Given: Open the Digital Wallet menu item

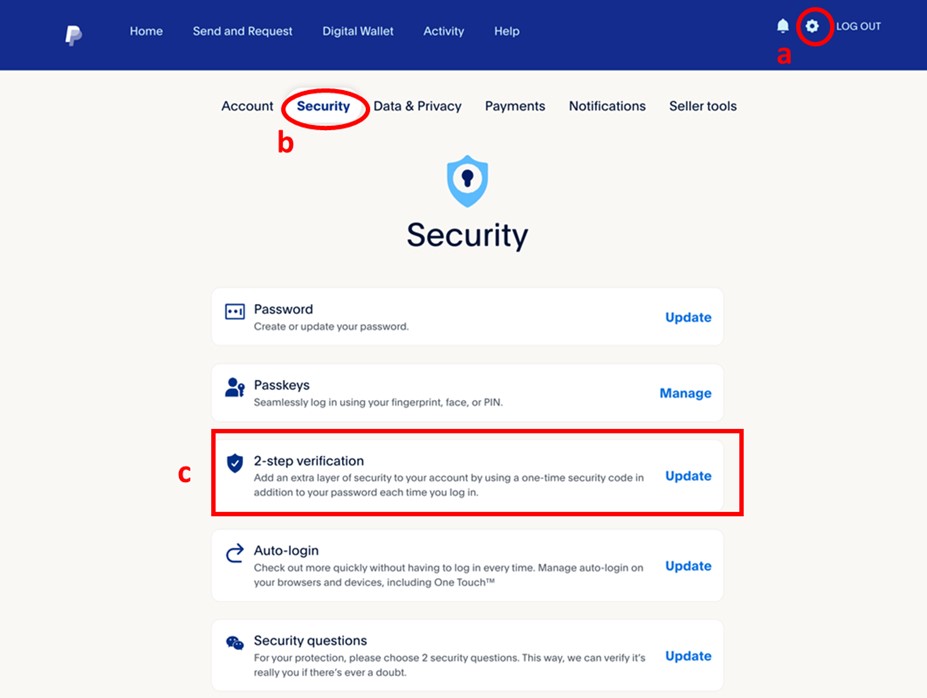Looking at the screenshot, I should (x=357, y=31).
